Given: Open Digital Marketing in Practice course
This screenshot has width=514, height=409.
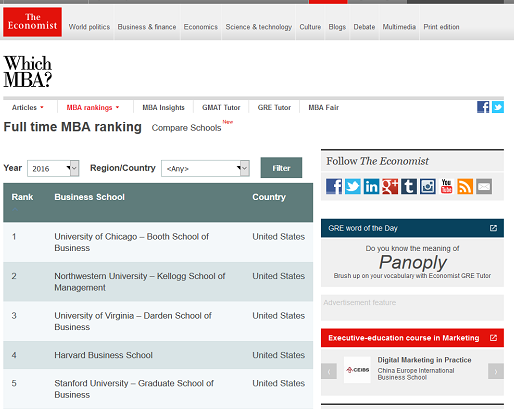Looking at the screenshot, I should (424, 360).
